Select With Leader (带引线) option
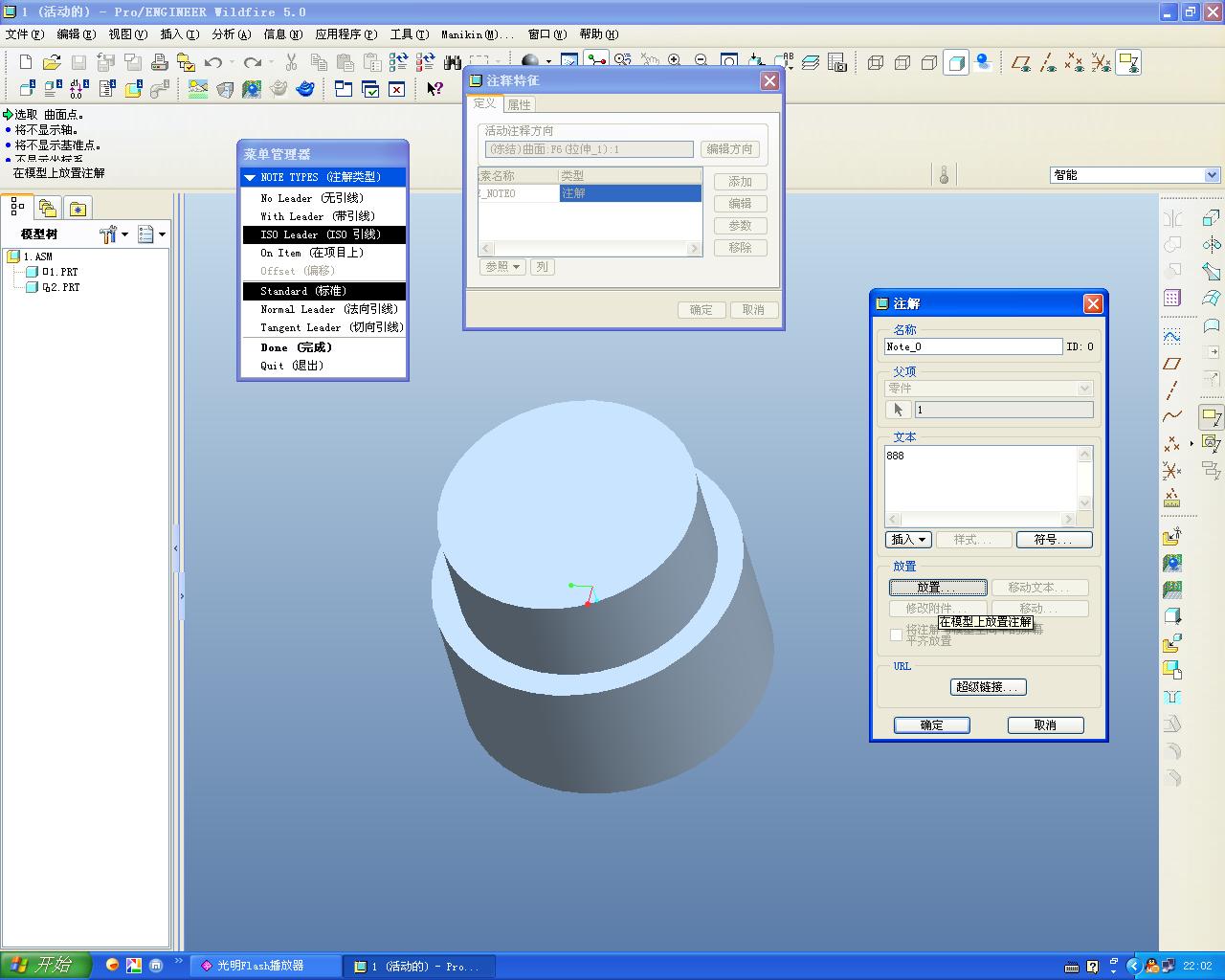The image size is (1225, 980). tap(318, 216)
